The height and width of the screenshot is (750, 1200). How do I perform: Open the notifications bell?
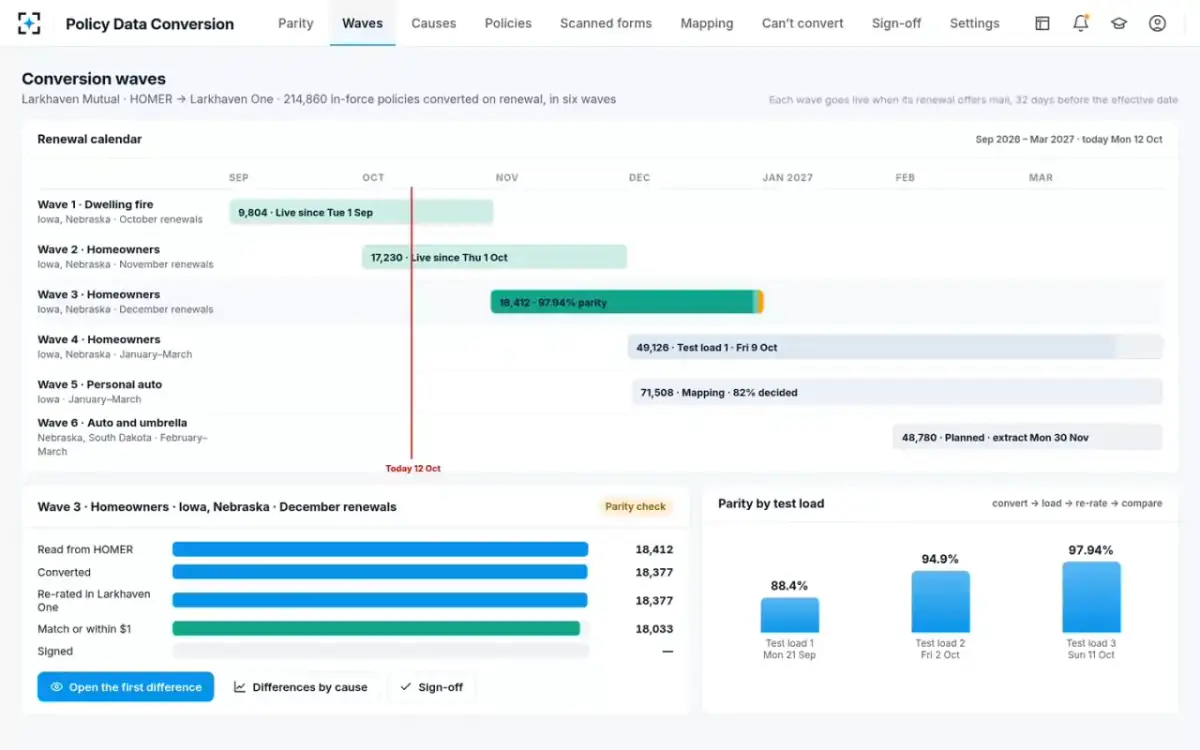tap(1080, 23)
